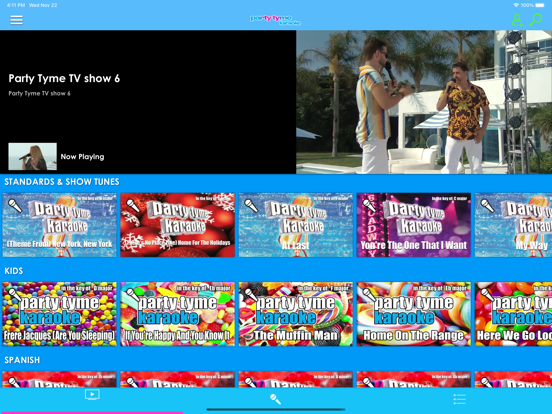Open the hamburger menu
The height and width of the screenshot is (414, 552).
[x=16, y=20]
